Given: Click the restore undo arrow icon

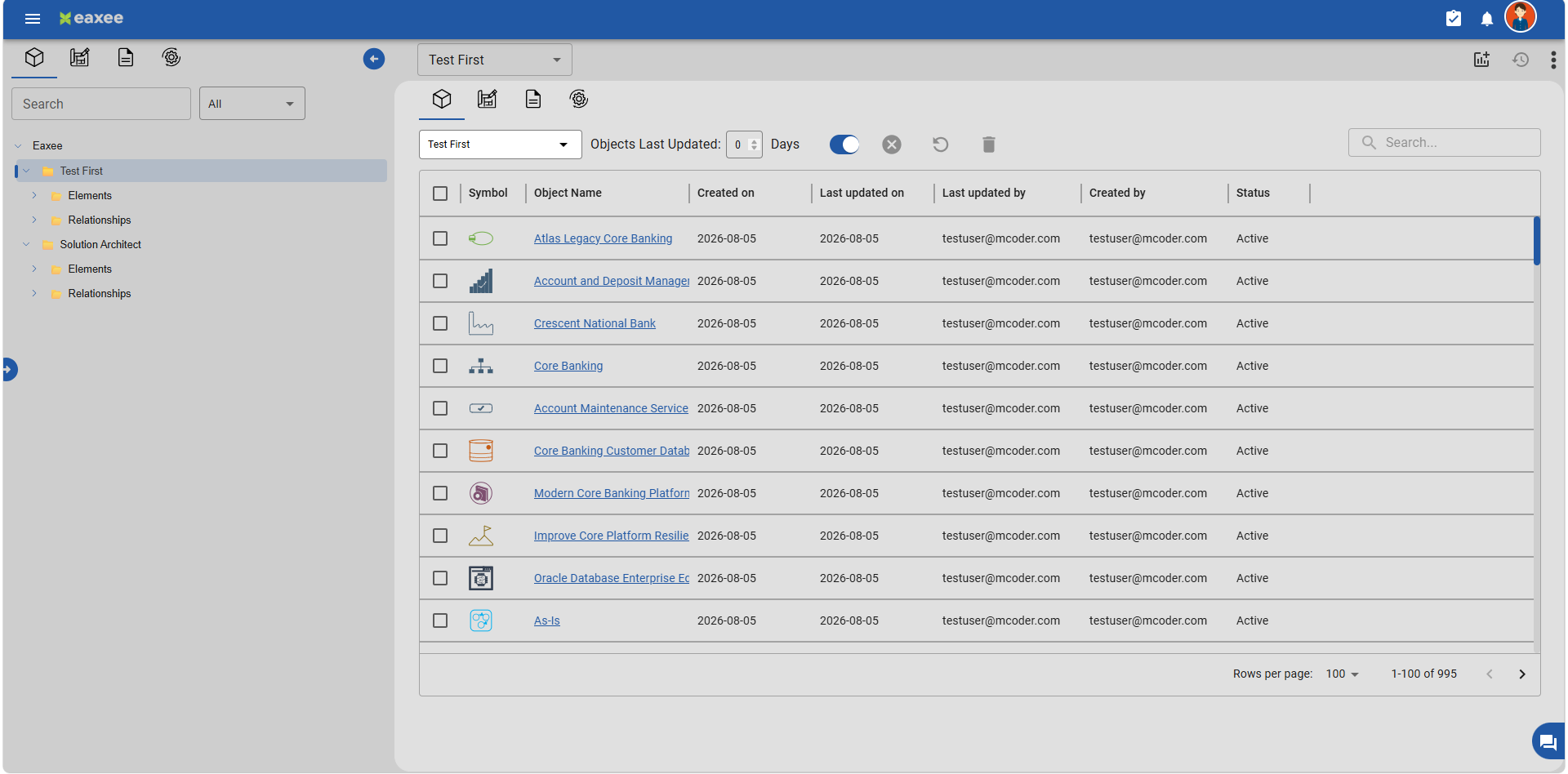Looking at the screenshot, I should pyautogui.click(x=941, y=145).
